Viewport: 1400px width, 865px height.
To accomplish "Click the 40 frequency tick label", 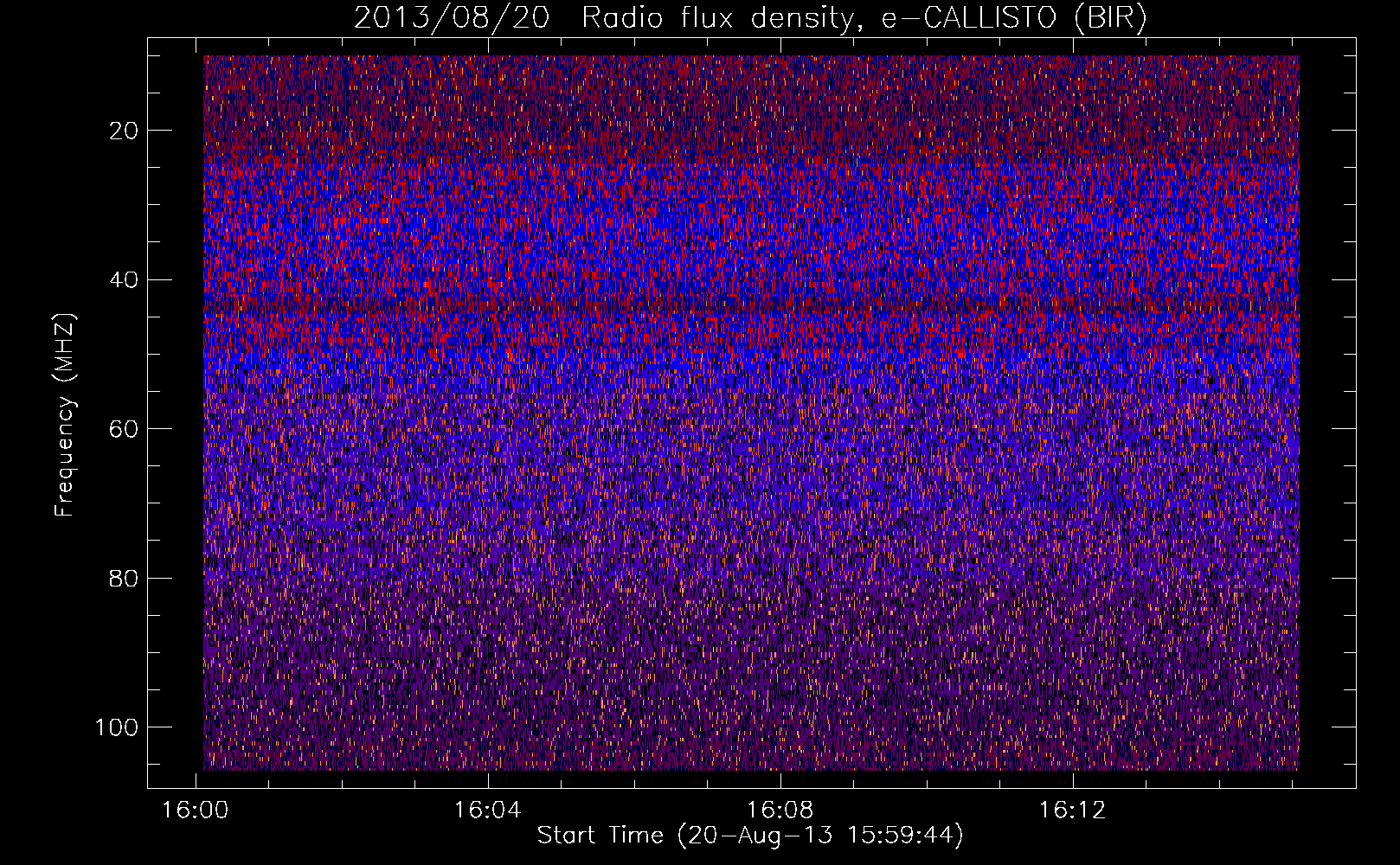I will tap(125, 280).
